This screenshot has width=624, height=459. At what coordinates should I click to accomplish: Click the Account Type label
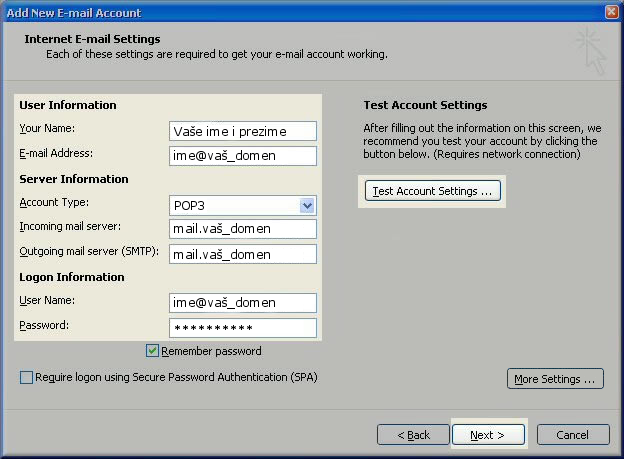[54, 203]
